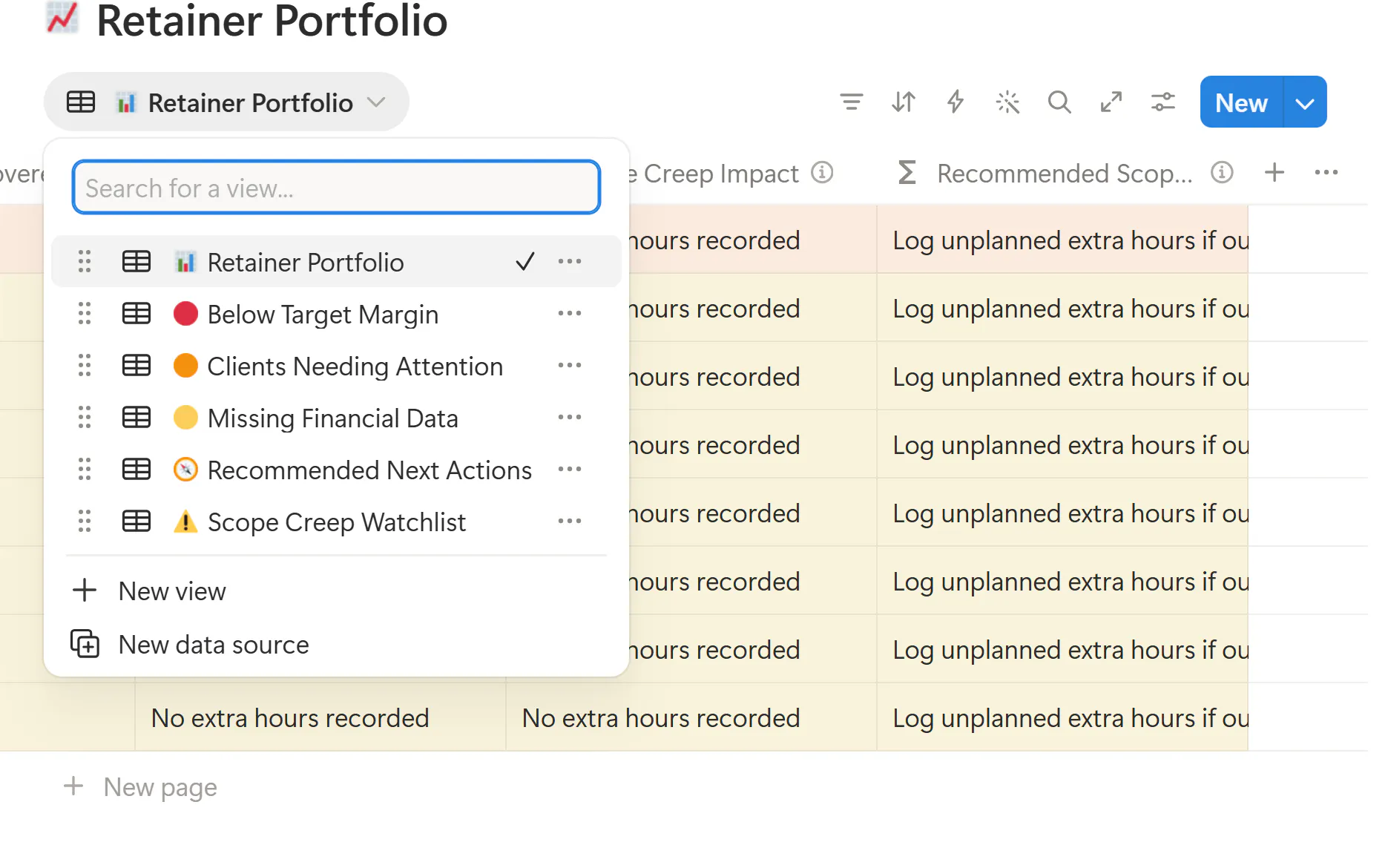Click bottom row left 'No extra hours recorded' cell
Image resolution: width=1391 pixels, height=868 pixels.
click(320, 717)
